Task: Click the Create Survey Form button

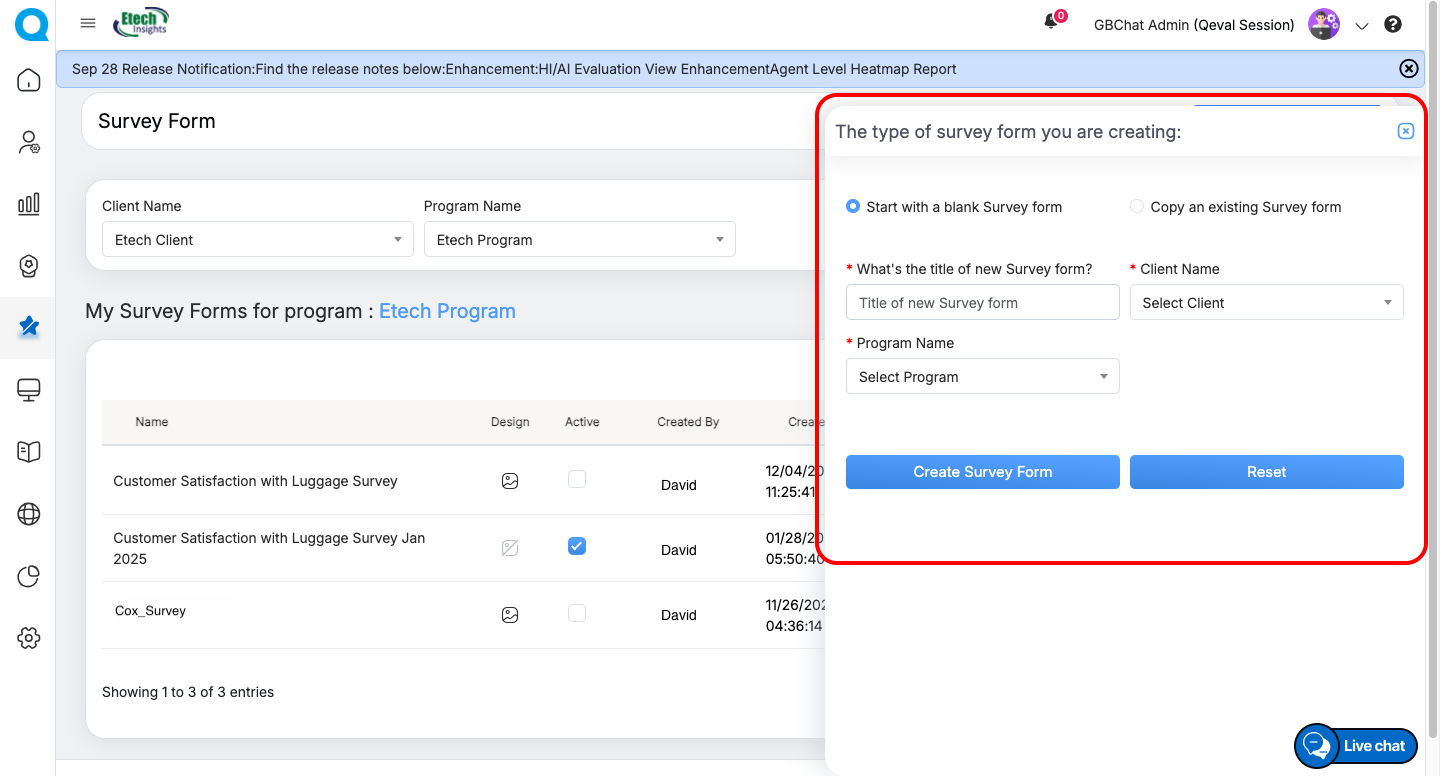Action: (982, 472)
